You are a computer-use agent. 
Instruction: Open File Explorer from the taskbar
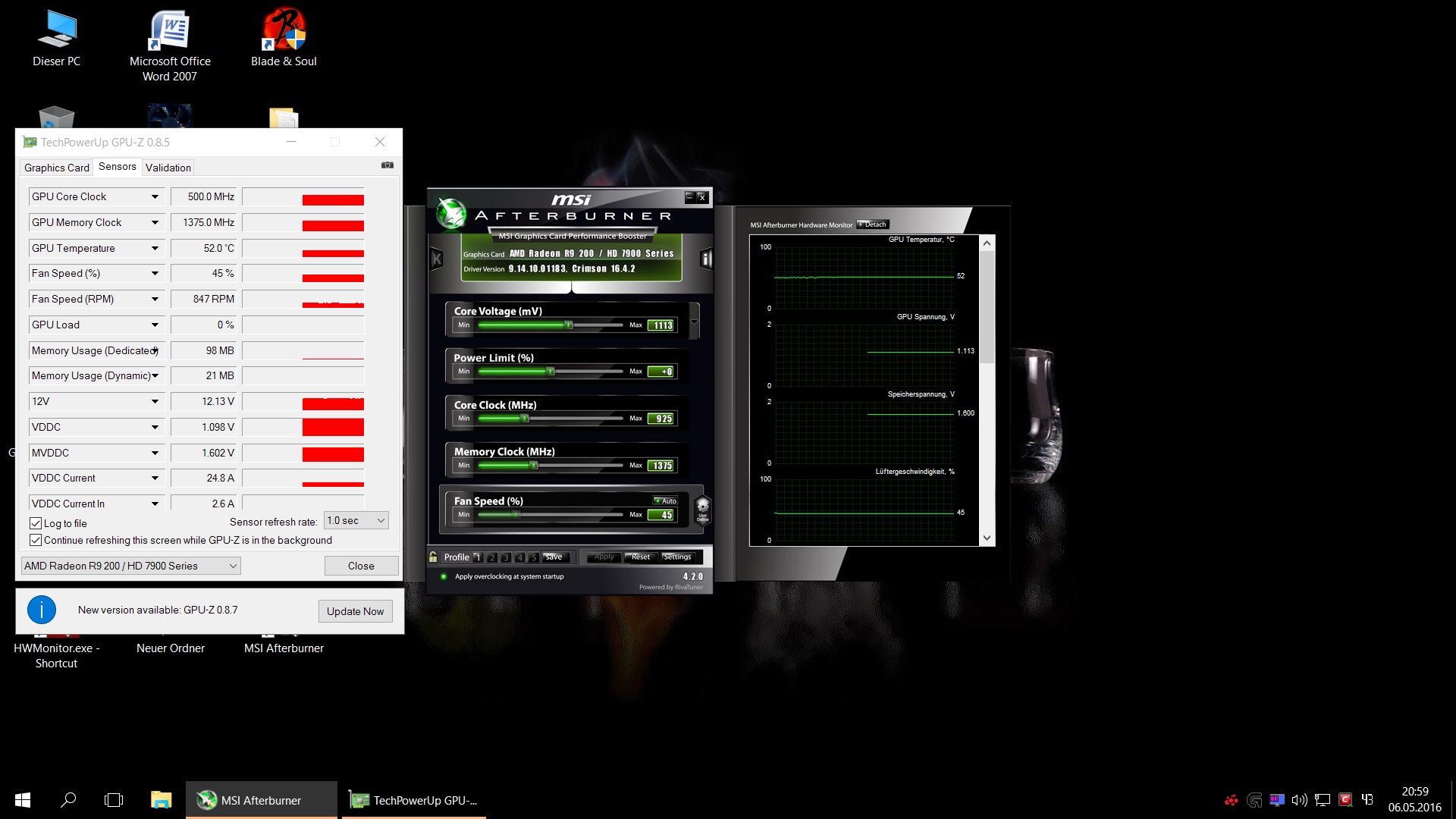161,799
